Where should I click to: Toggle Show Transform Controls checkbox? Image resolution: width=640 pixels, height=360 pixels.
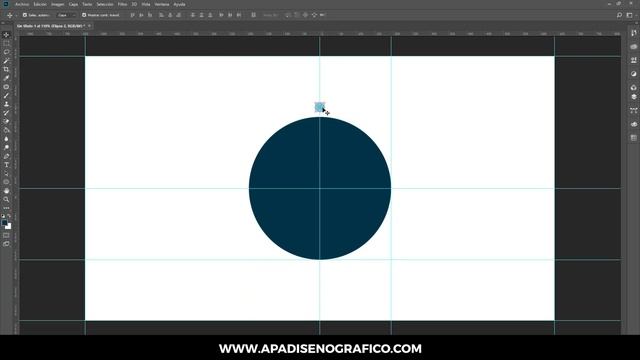click(x=84, y=15)
